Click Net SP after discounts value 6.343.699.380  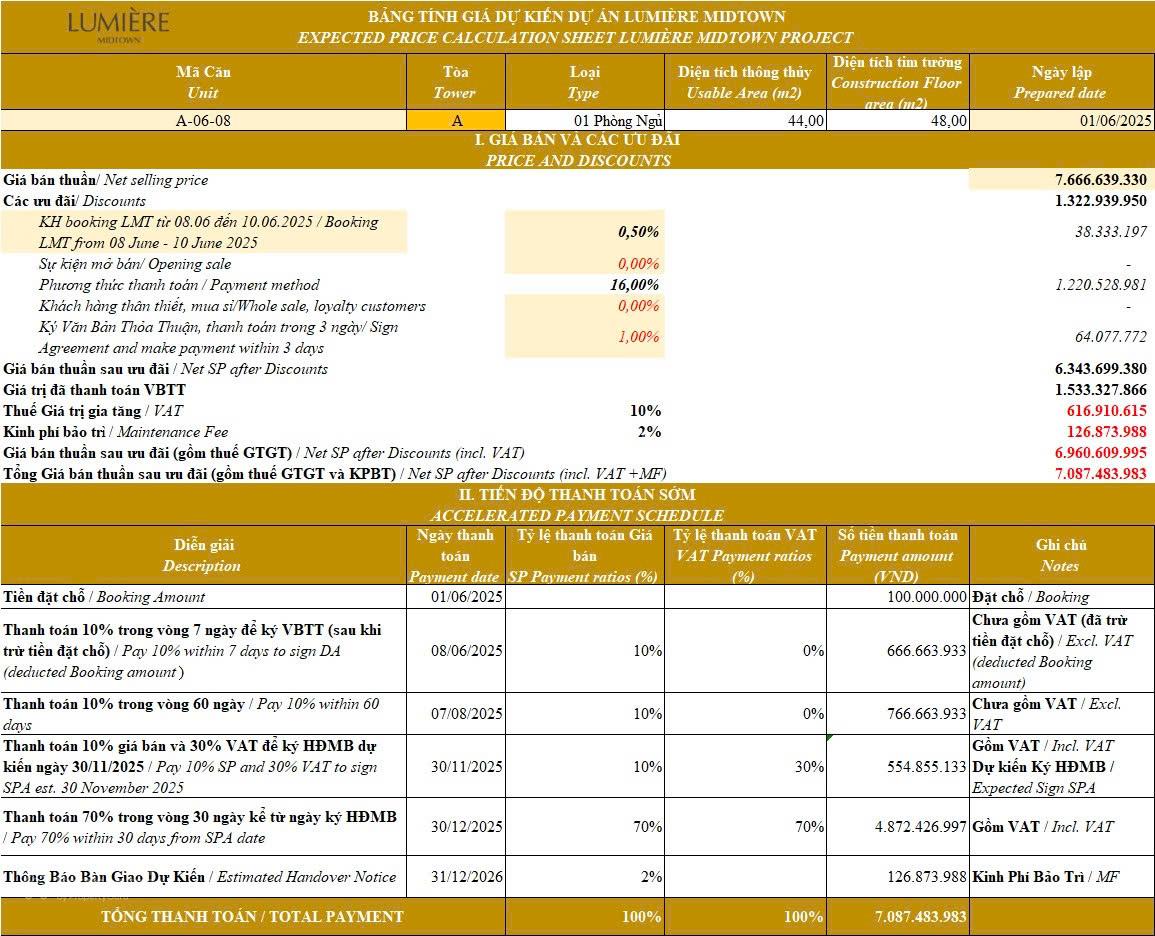[x=1100, y=369]
